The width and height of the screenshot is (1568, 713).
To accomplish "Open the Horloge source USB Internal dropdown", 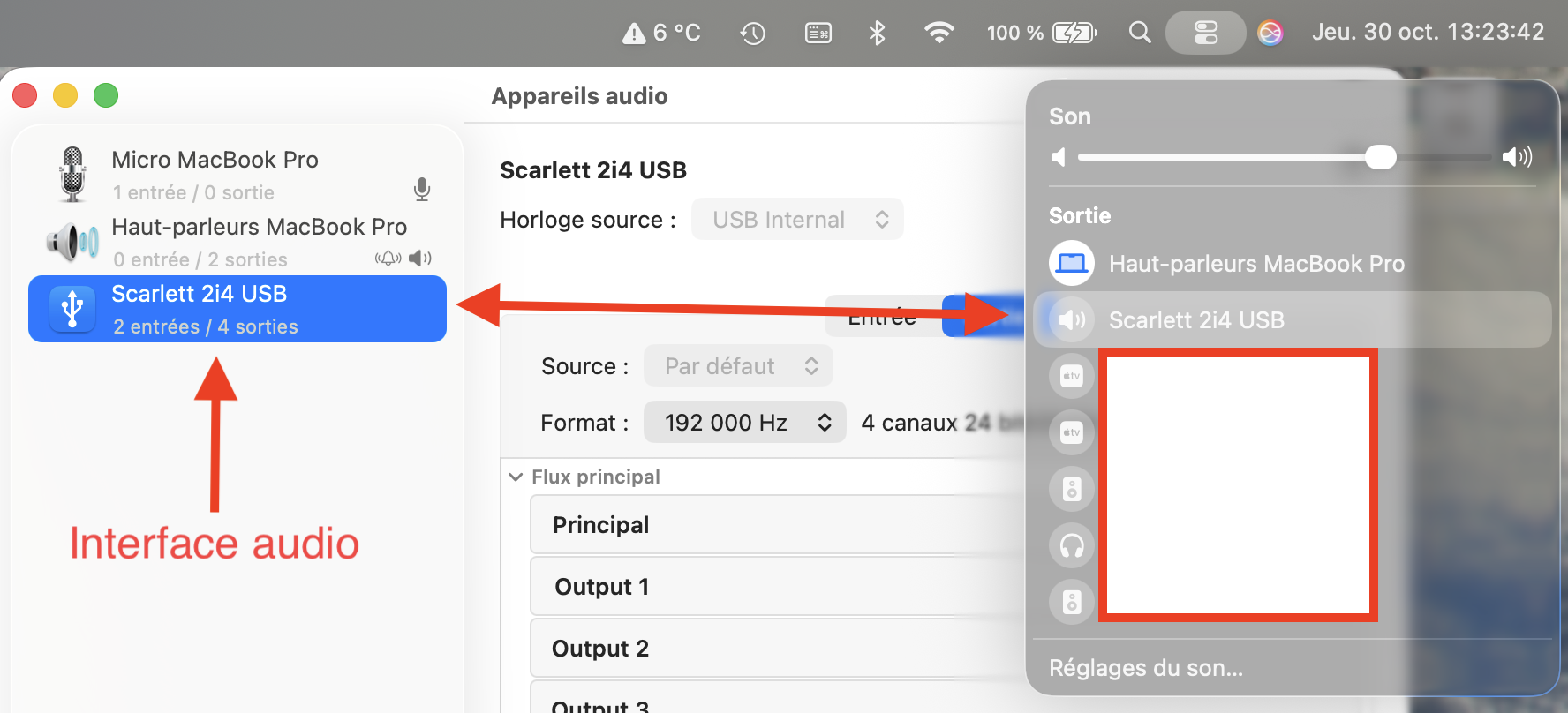I will click(x=797, y=220).
